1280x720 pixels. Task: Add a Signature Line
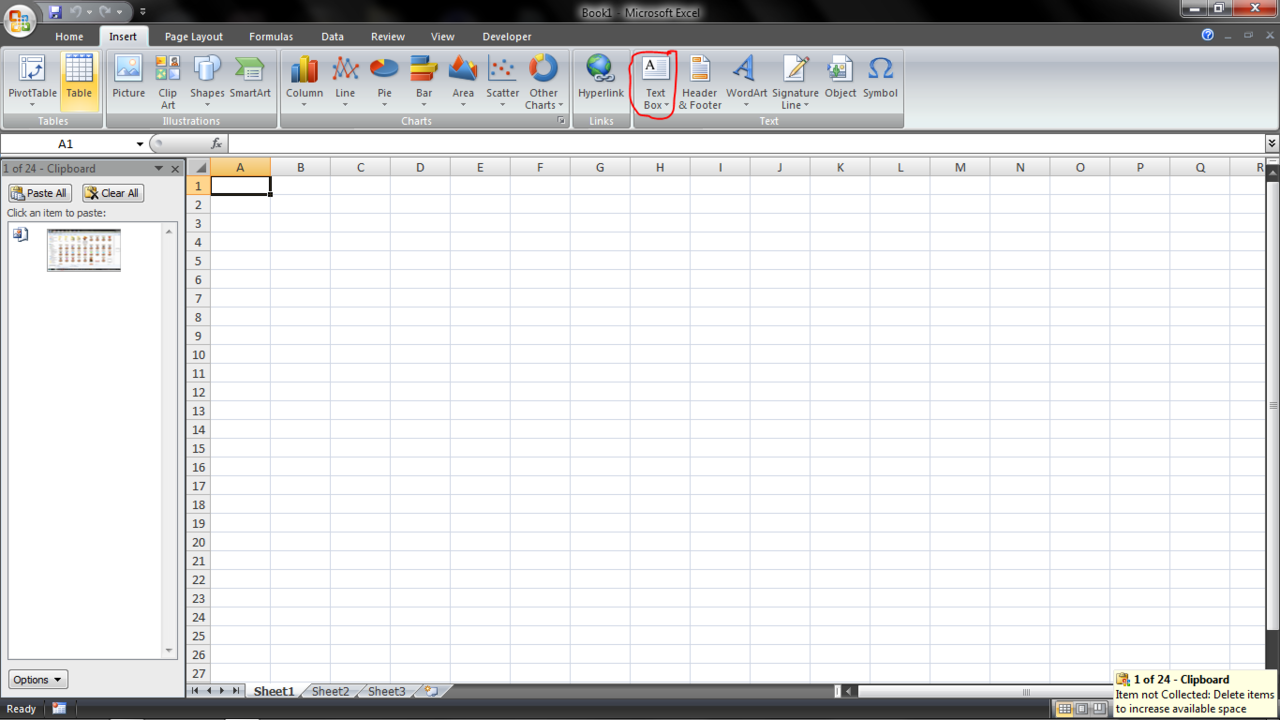[x=795, y=81]
